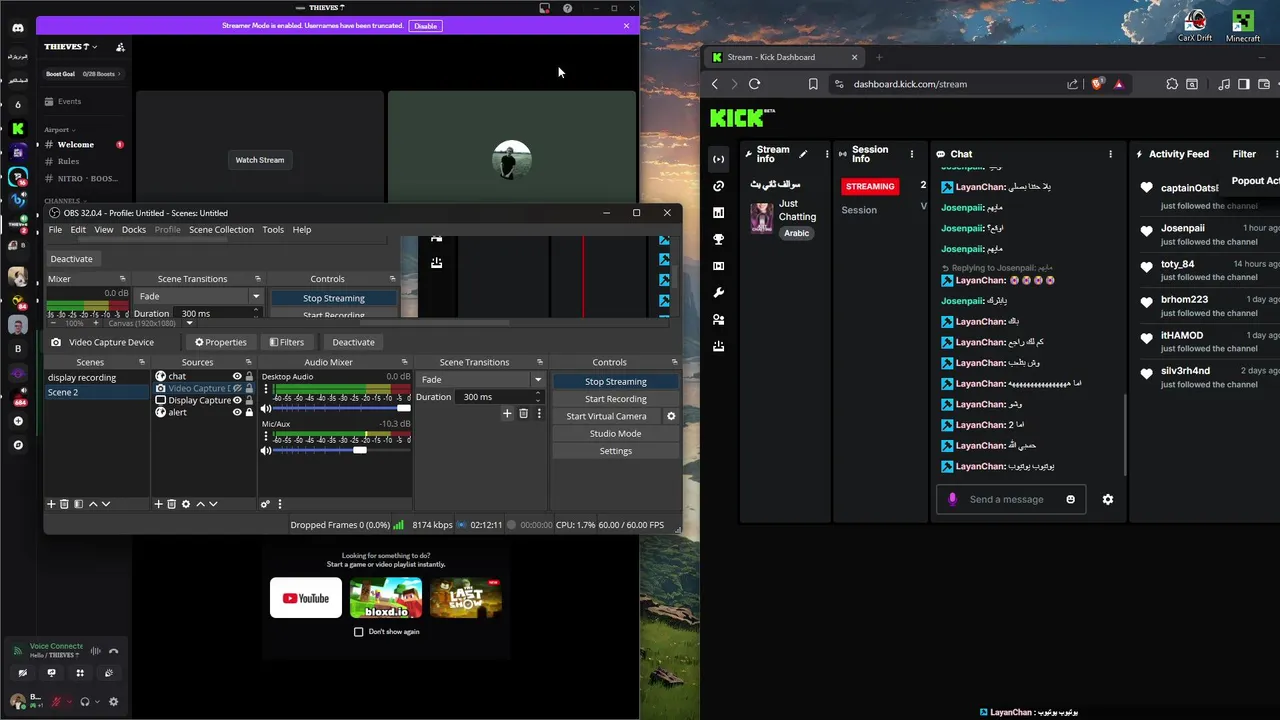1280x720 pixels.
Task: Open Properties of Video Capture Device
Action: (221, 342)
